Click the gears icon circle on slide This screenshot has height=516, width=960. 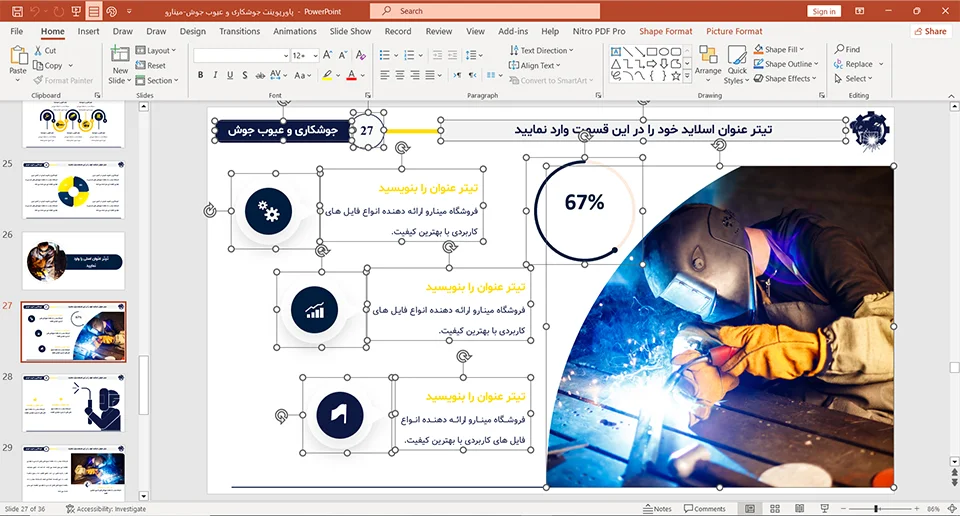(x=268, y=211)
